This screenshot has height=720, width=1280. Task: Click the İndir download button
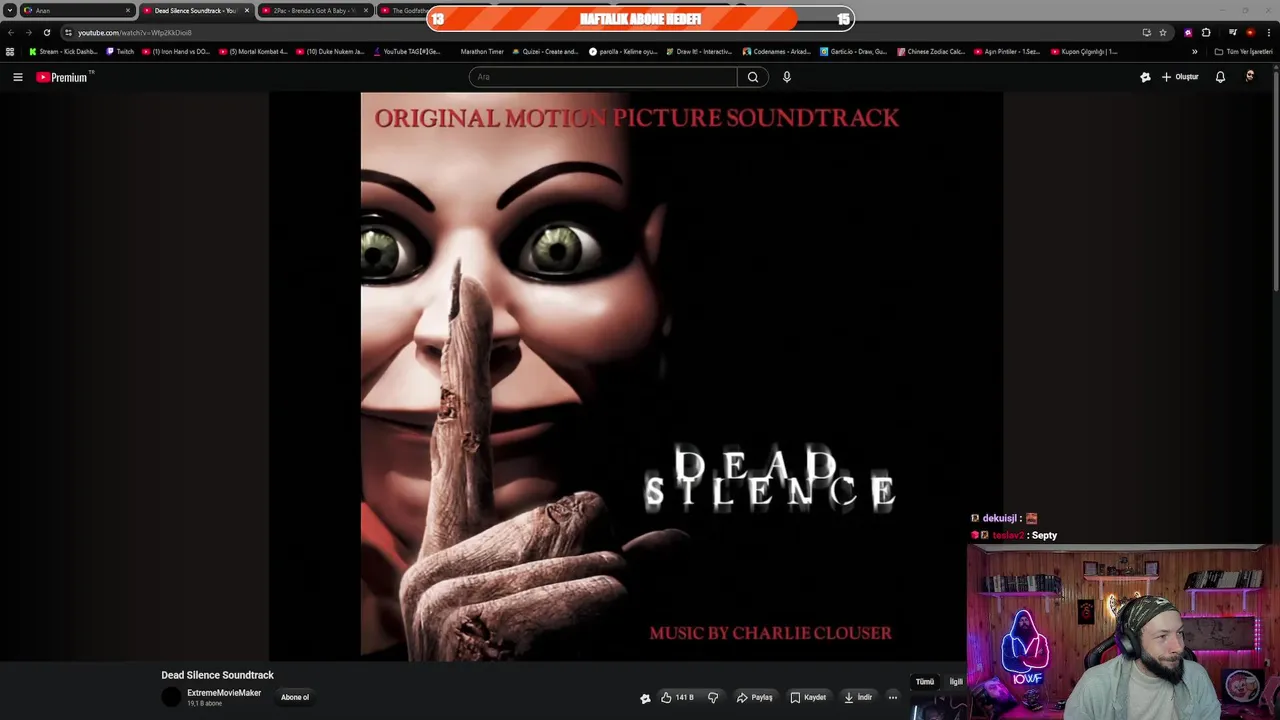pos(858,697)
